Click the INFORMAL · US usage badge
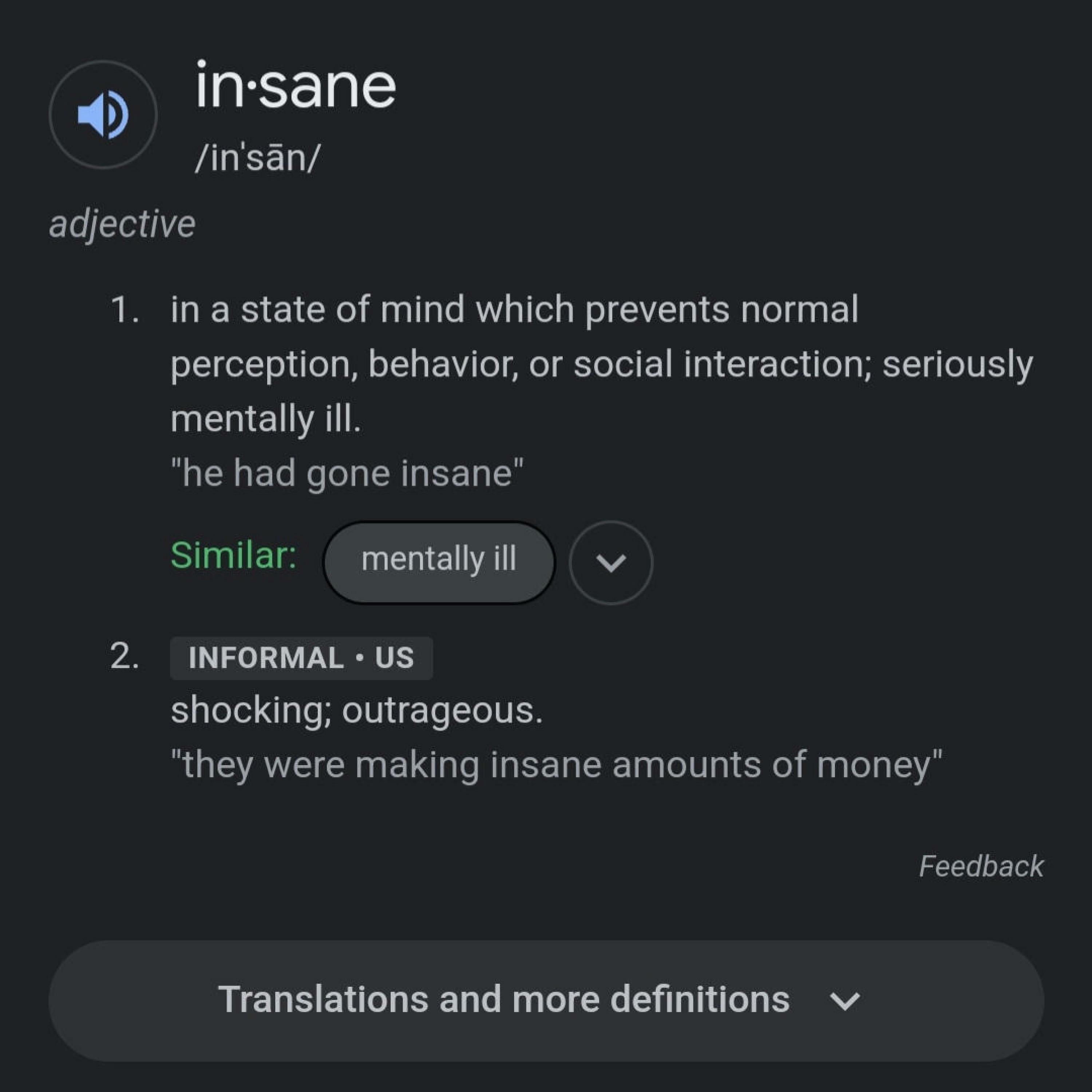This screenshot has width=1092, height=1092. pos(301,658)
